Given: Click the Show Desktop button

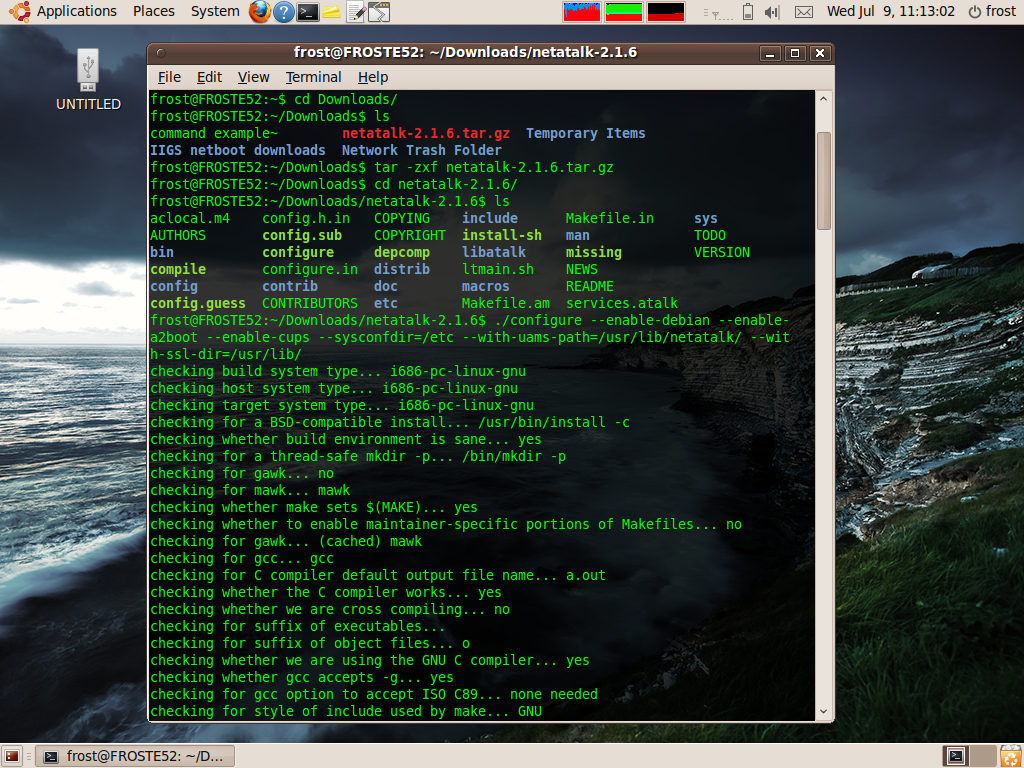Looking at the screenshot, I should (12, 756).
